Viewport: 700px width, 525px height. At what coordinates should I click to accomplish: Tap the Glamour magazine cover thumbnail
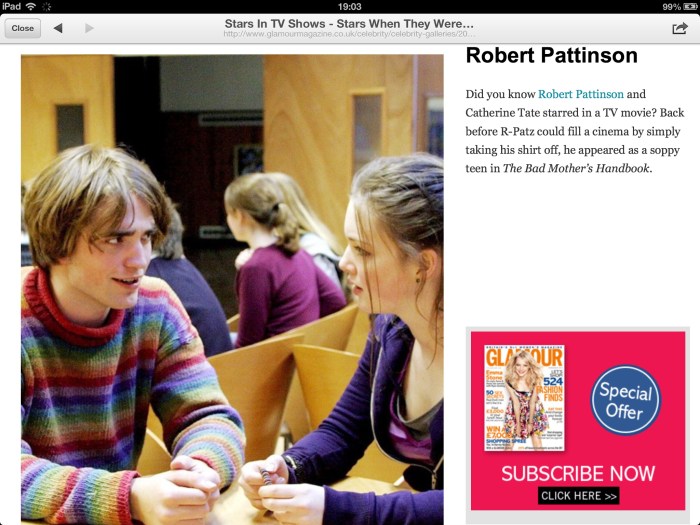pos(524,398)
